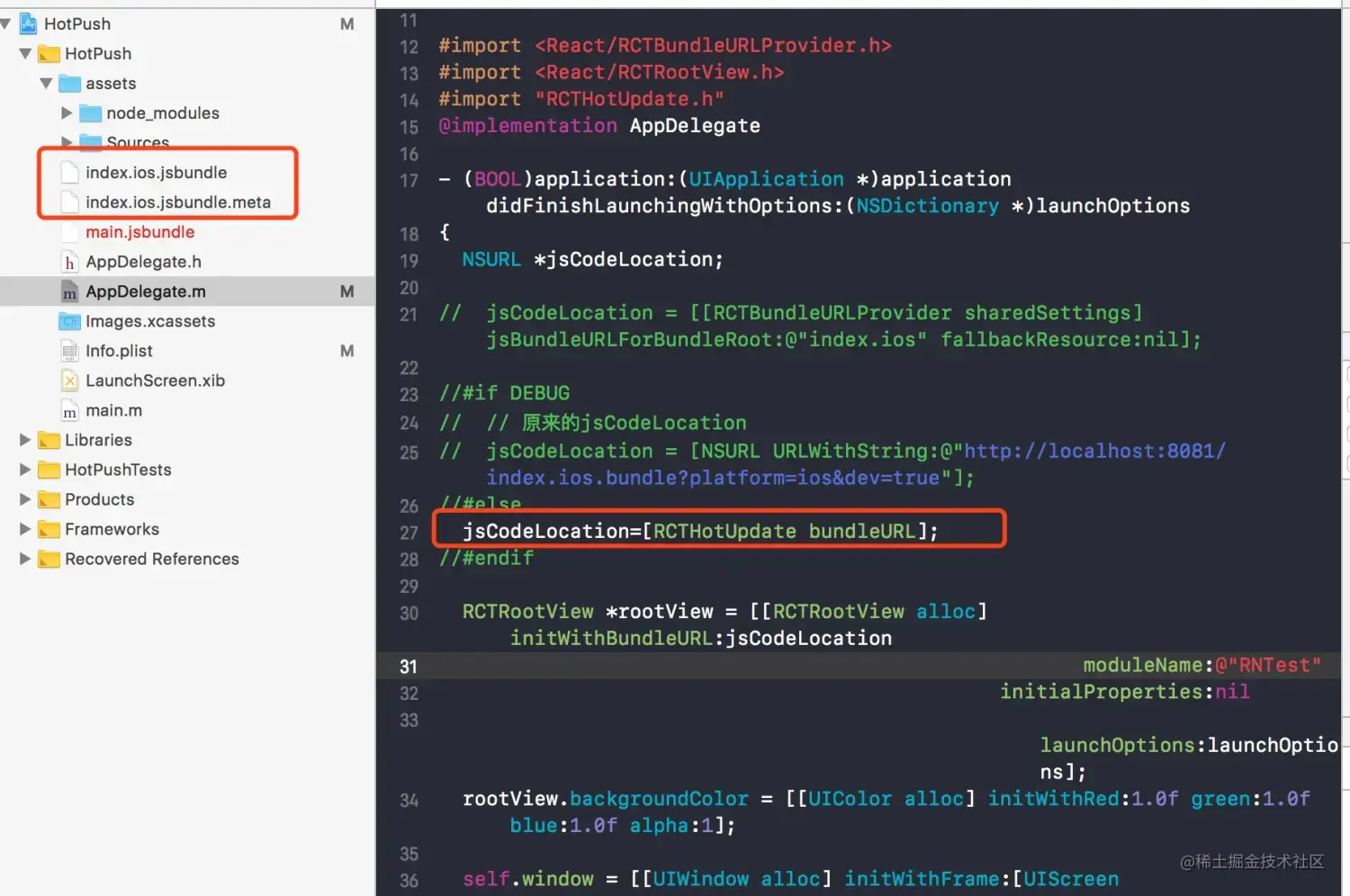Click the #import "RCTHotUpdate.h" line
This screenshot has width=1350, height=896.
581,98
